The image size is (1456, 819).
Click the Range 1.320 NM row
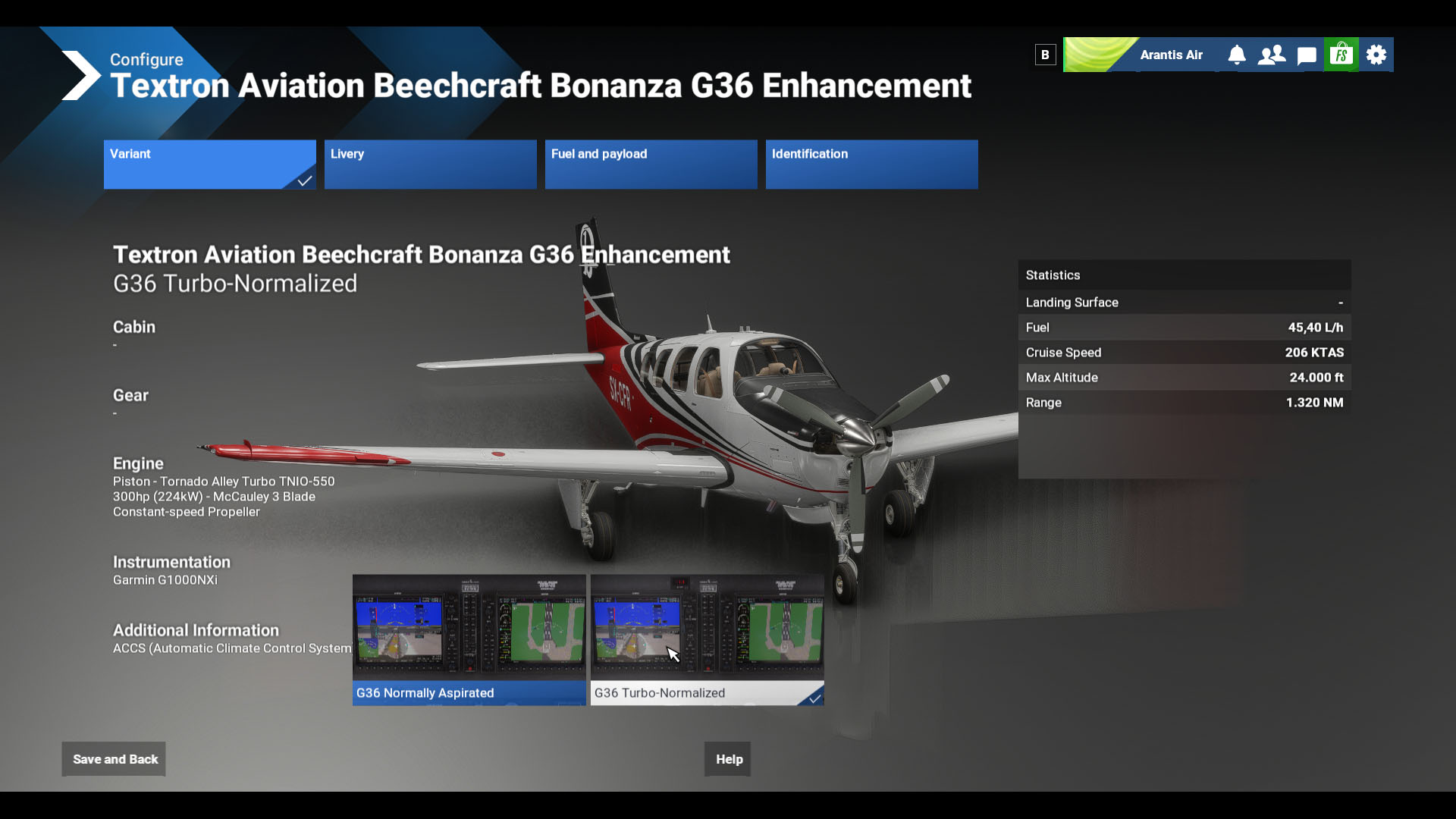1185,403
